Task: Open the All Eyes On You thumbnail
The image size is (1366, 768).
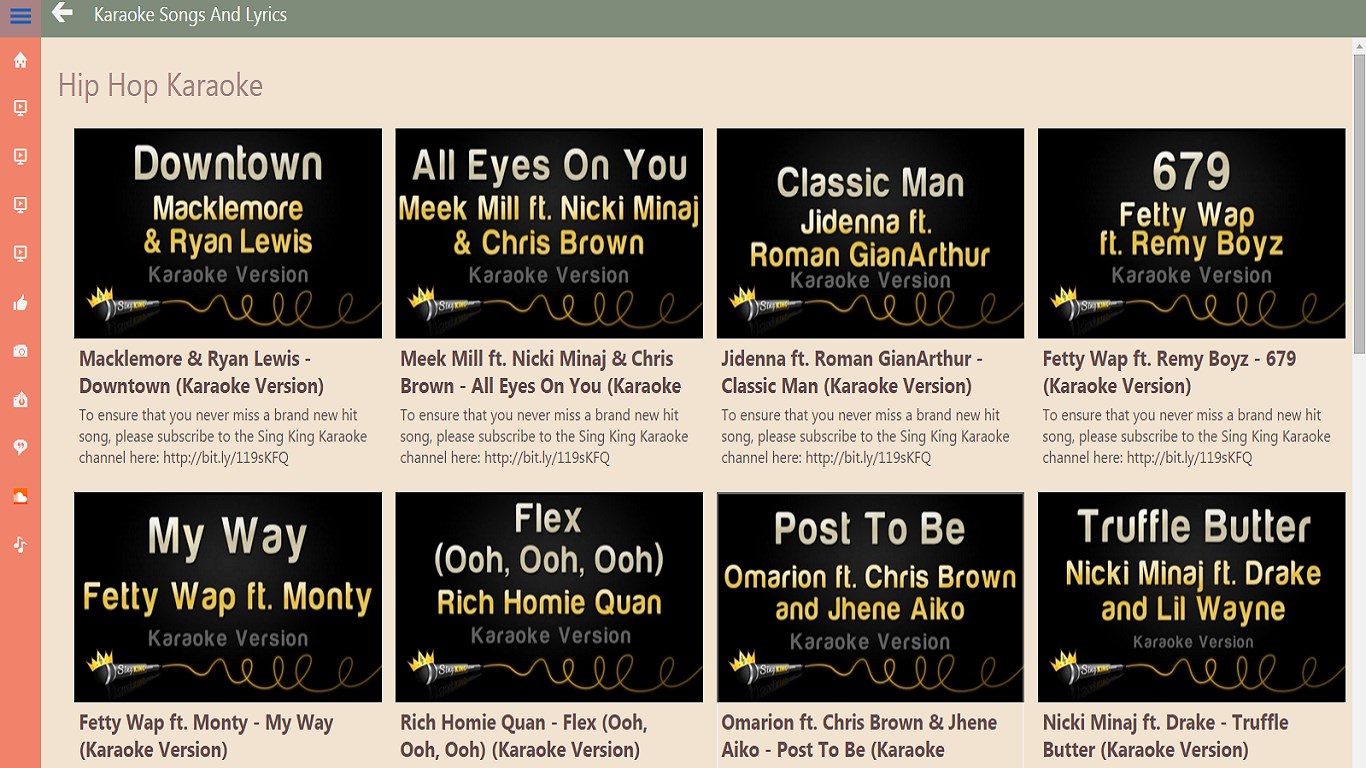Action: (549, 233)
